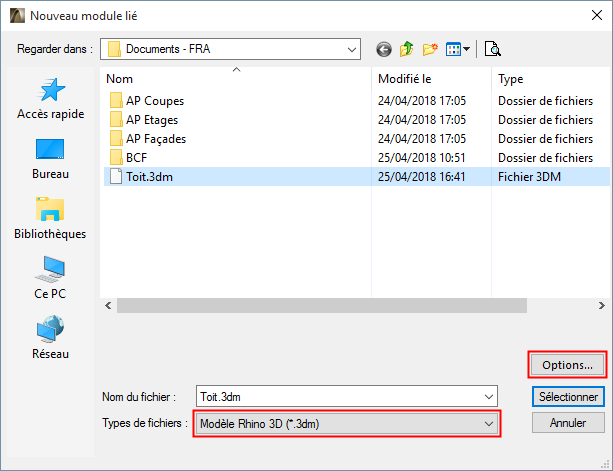The image size is (613, 471).
Task: Open the view menu icon
Action: point(457,50)
